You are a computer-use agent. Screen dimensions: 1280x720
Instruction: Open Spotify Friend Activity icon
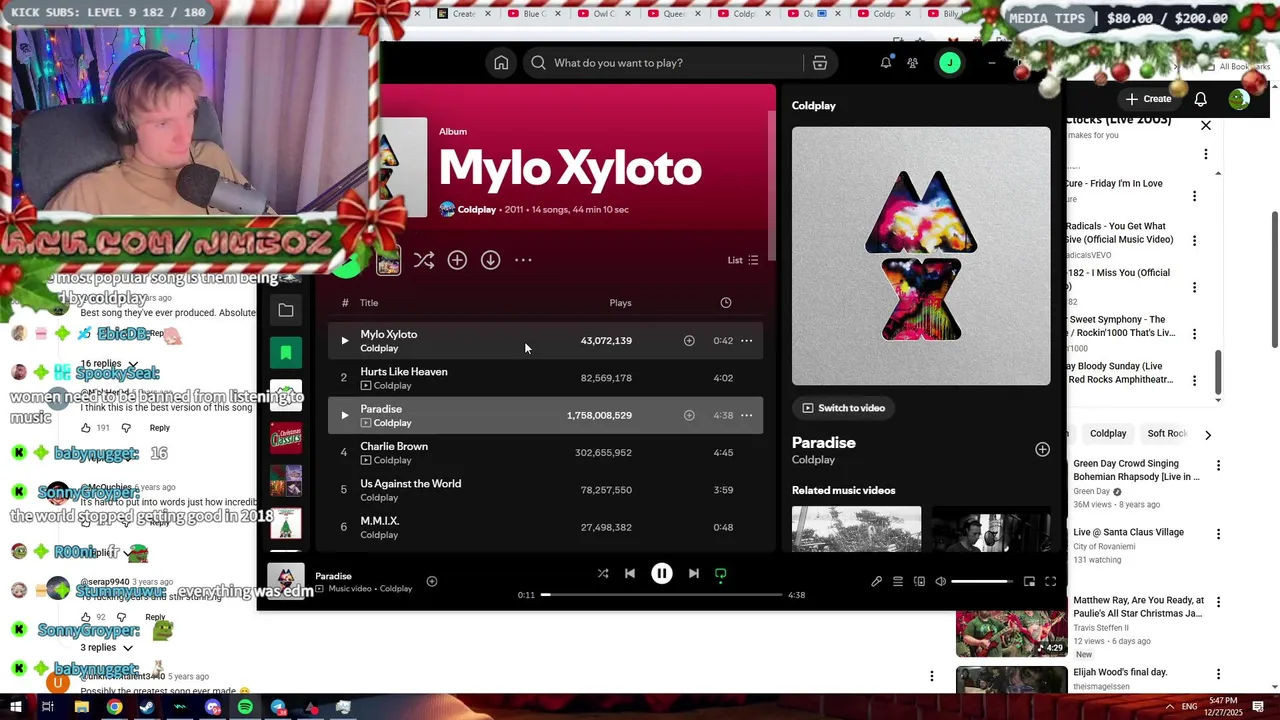pyautogui.click(x=913, y=63)
